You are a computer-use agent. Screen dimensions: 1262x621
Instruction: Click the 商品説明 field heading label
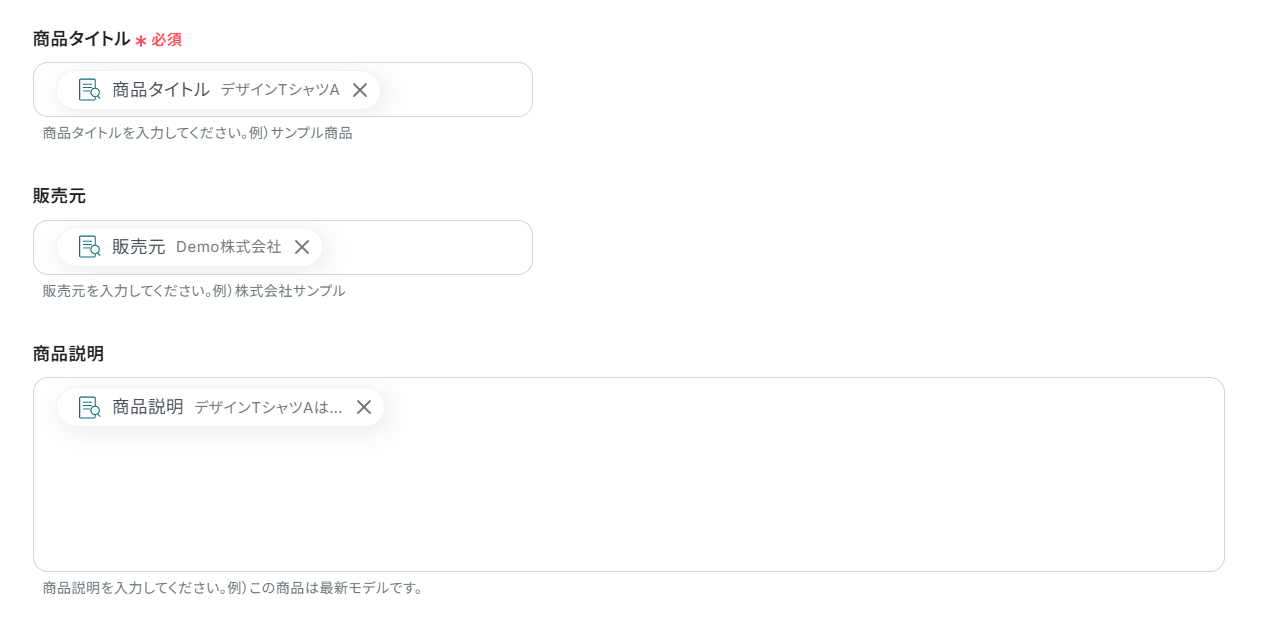tap(68, 354)
